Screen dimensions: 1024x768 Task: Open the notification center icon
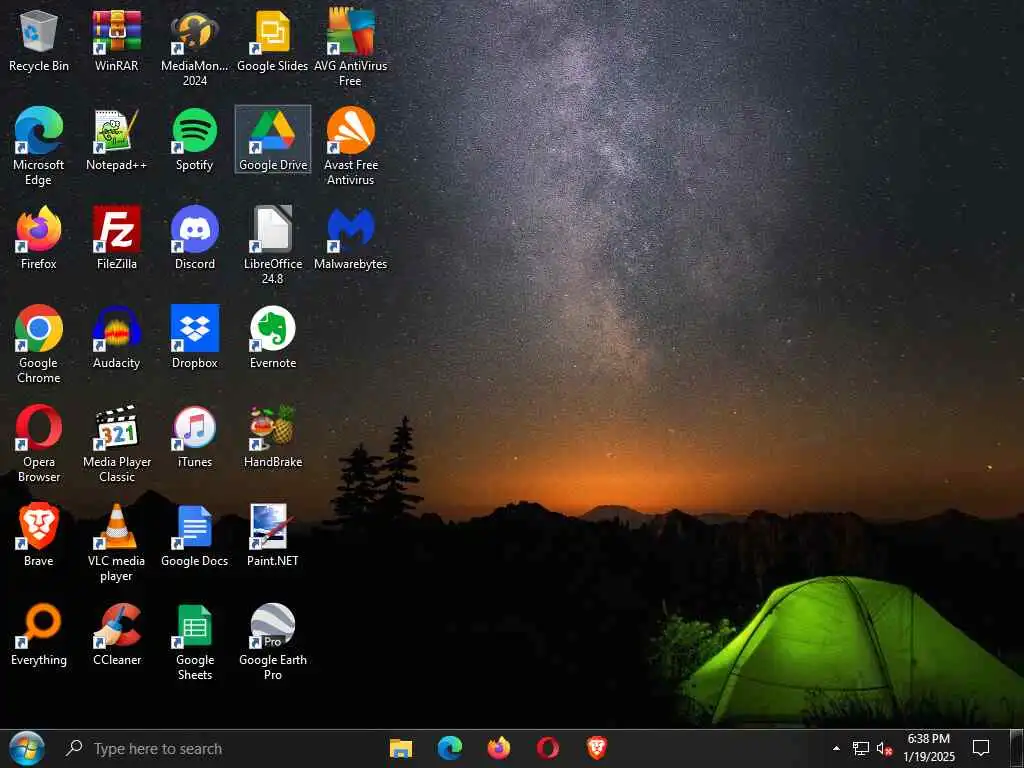pyautogui.click(x=981, y=748)
